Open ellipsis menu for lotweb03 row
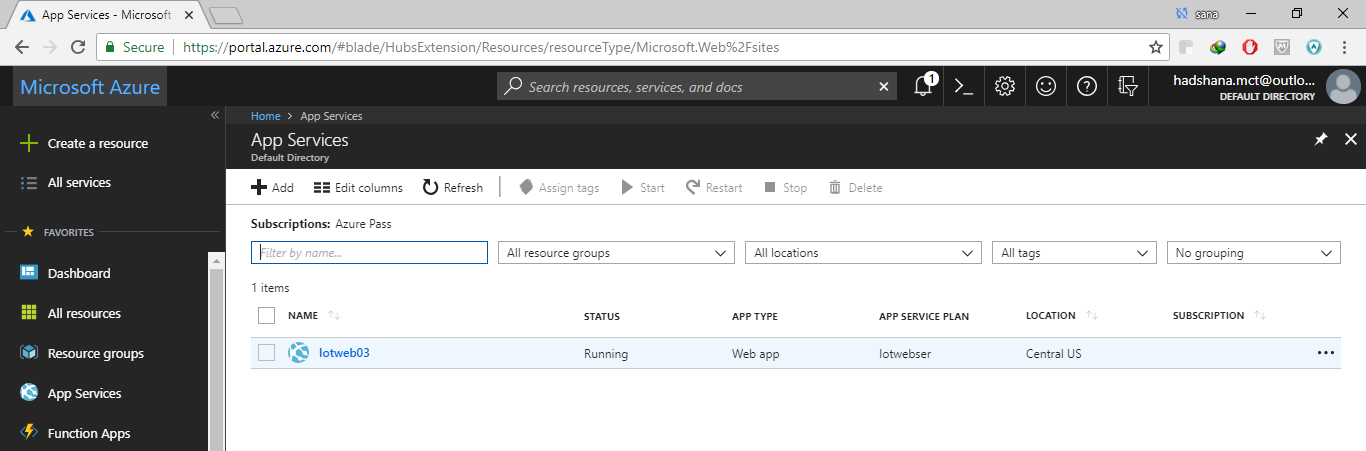The width and height of the screenshot is (1366, 451). click(x=1326, y=353)
